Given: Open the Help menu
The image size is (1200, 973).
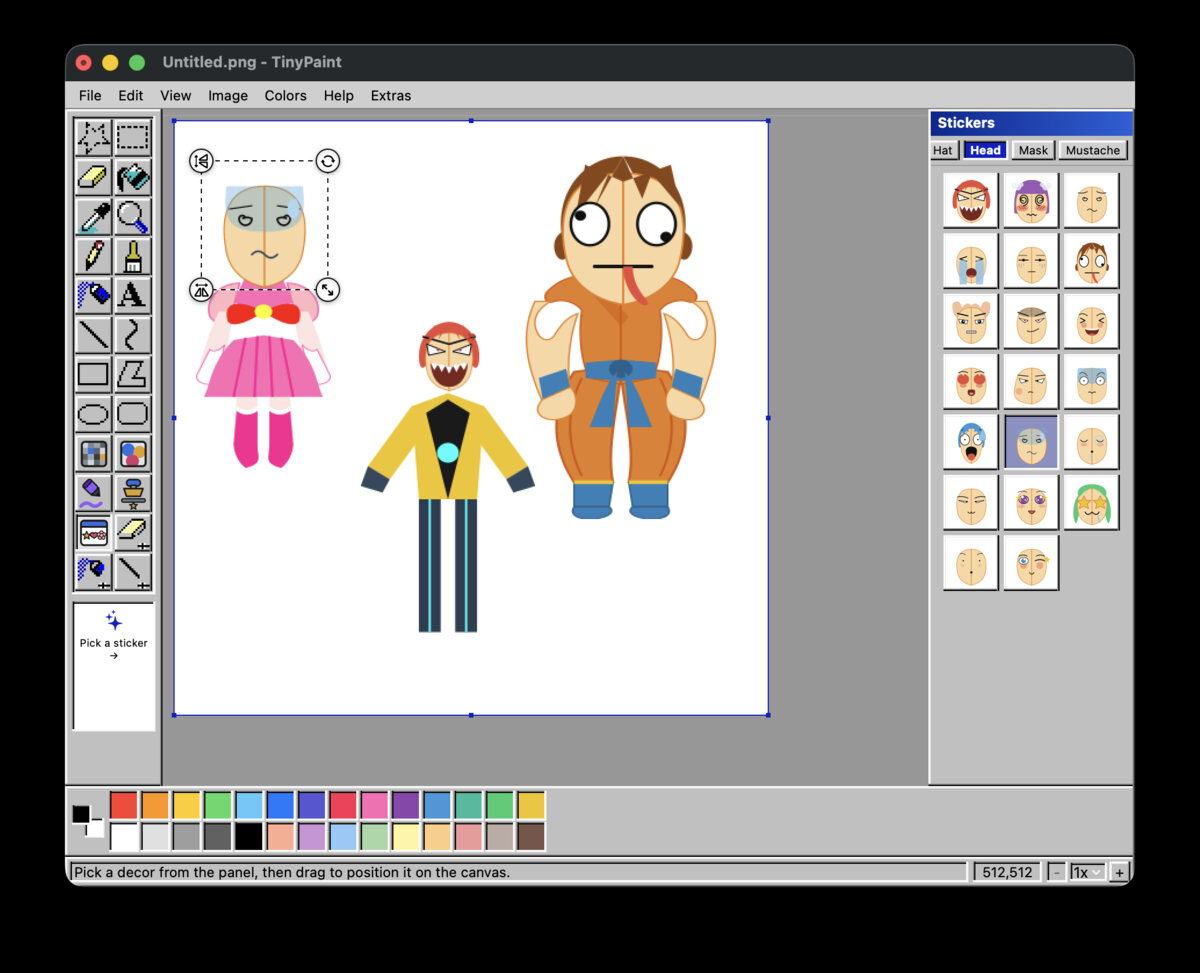Looking at the screenshot, I should coord(339,96).
